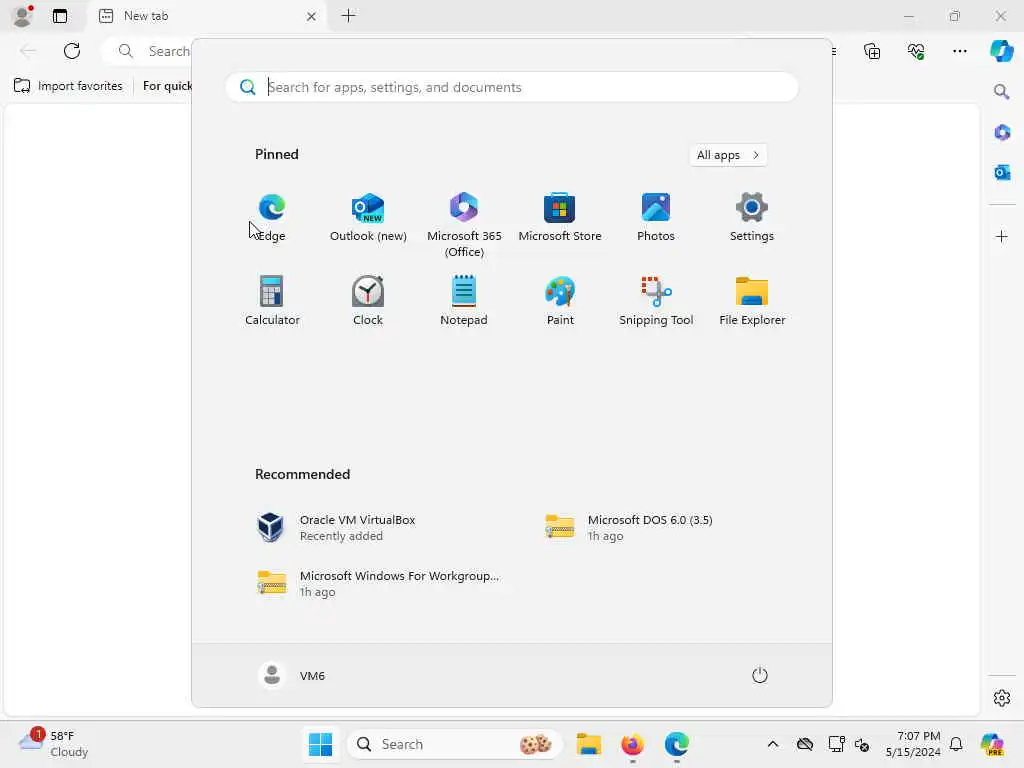
Task: Launch the Calculator app
Action: click(272, 301)
